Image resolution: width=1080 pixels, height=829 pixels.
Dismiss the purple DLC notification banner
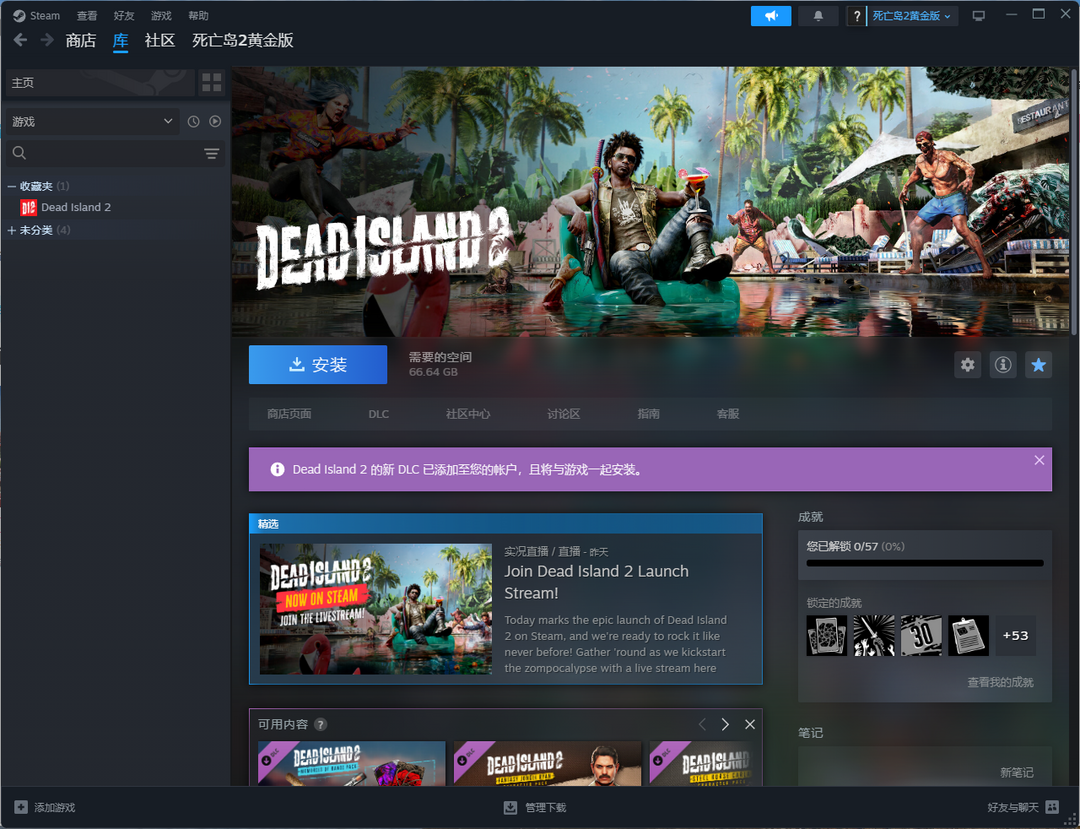pos(1039,460)
